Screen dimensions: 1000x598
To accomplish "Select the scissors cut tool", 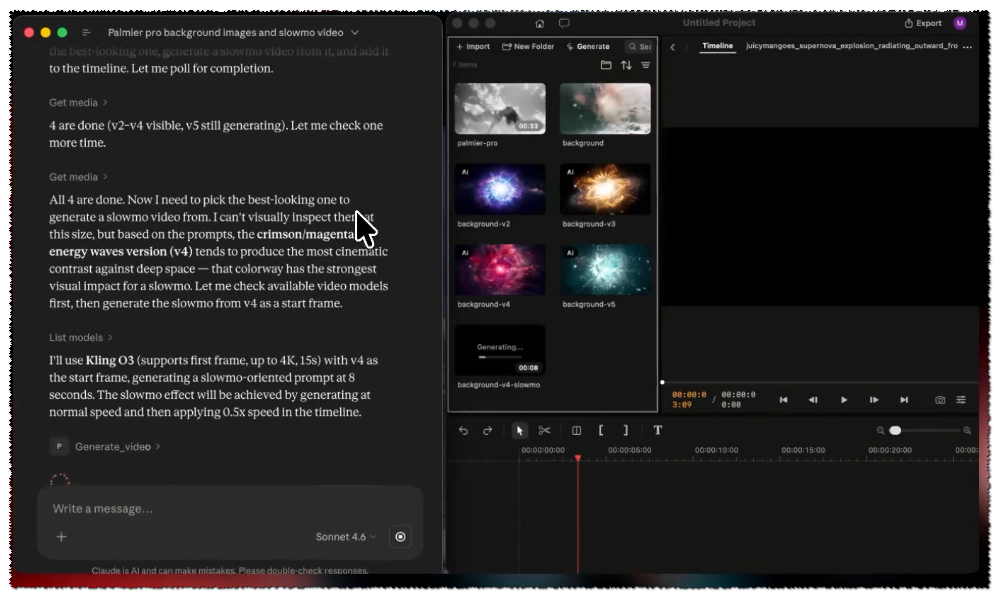I will (544, 430).
